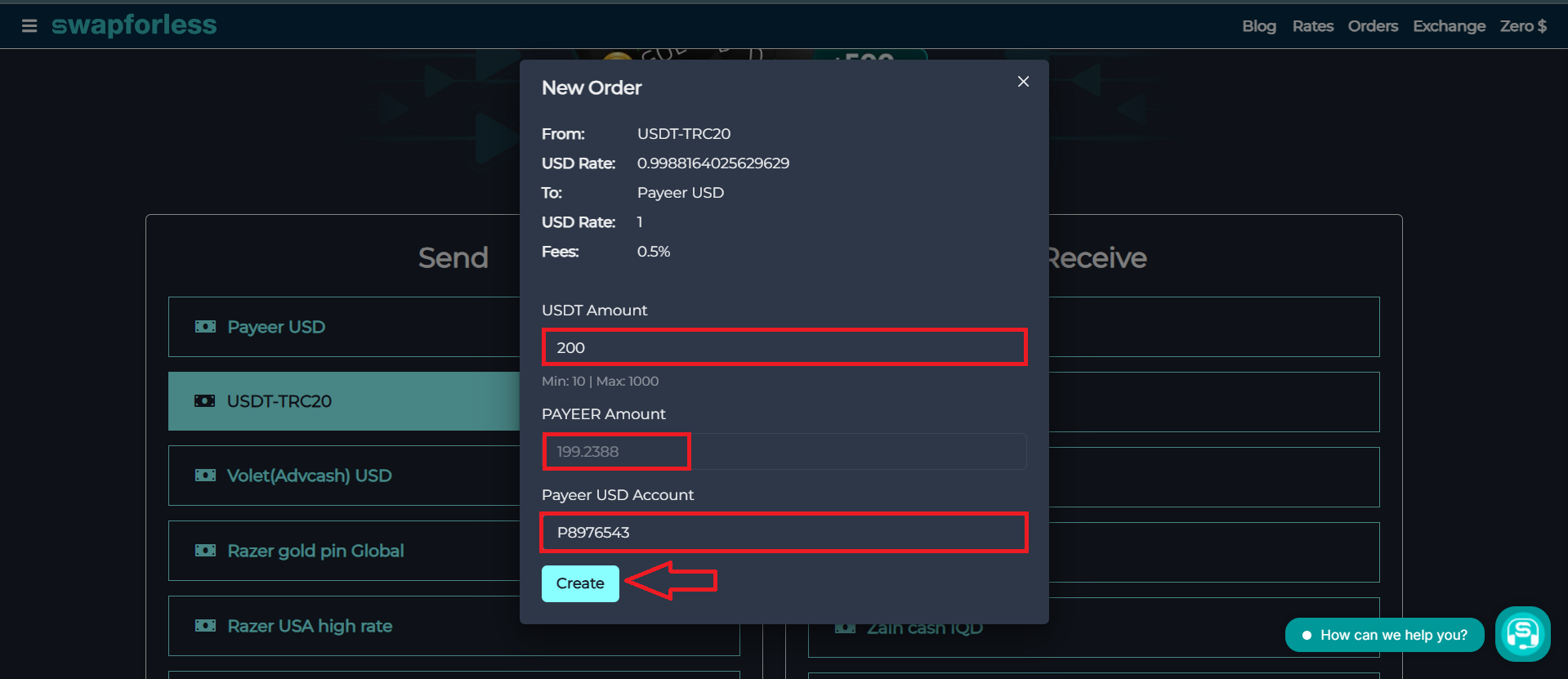Open the Blog page

1258,26
